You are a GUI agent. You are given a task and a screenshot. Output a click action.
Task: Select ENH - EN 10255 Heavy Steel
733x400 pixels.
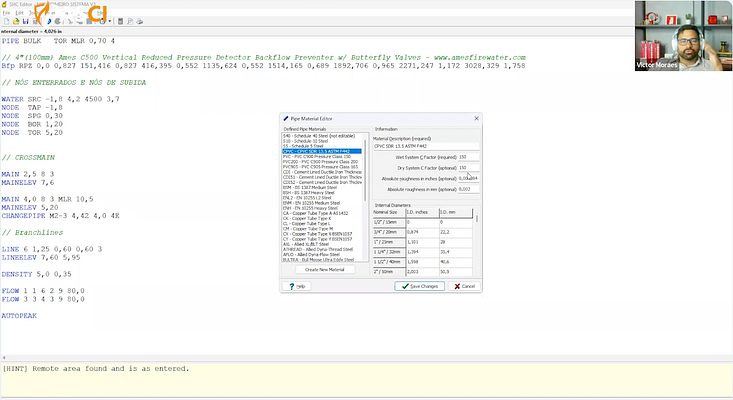321,208
